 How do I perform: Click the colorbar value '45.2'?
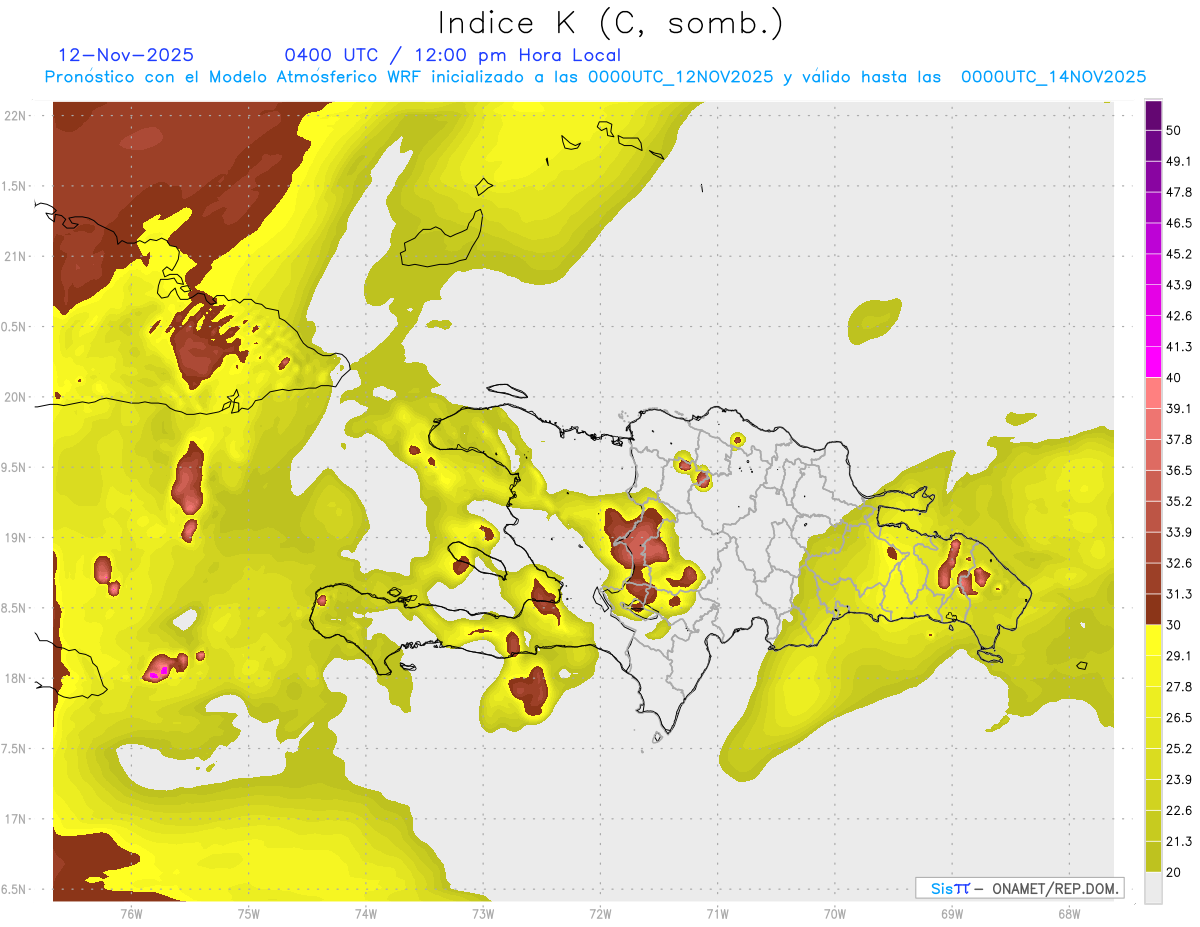[1179, 254]
